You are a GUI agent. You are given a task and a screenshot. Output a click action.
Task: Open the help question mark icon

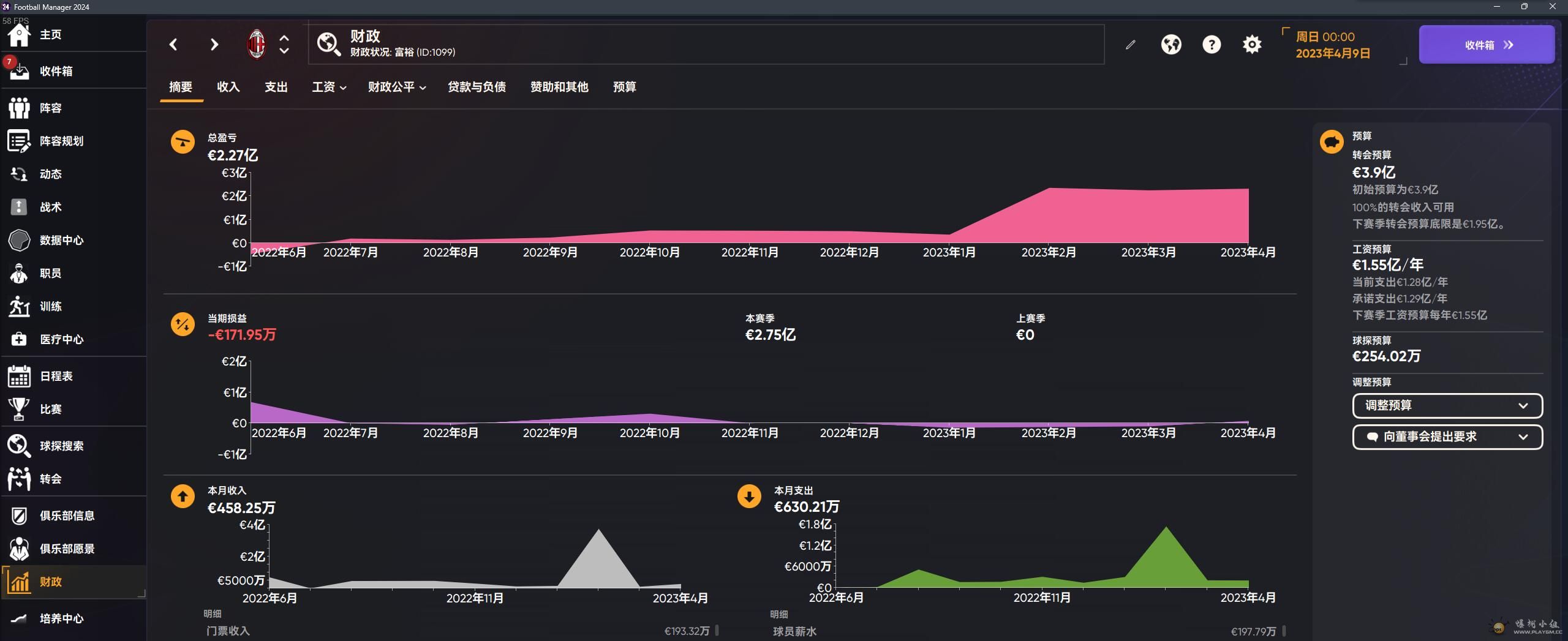(x=1212, y=44)
